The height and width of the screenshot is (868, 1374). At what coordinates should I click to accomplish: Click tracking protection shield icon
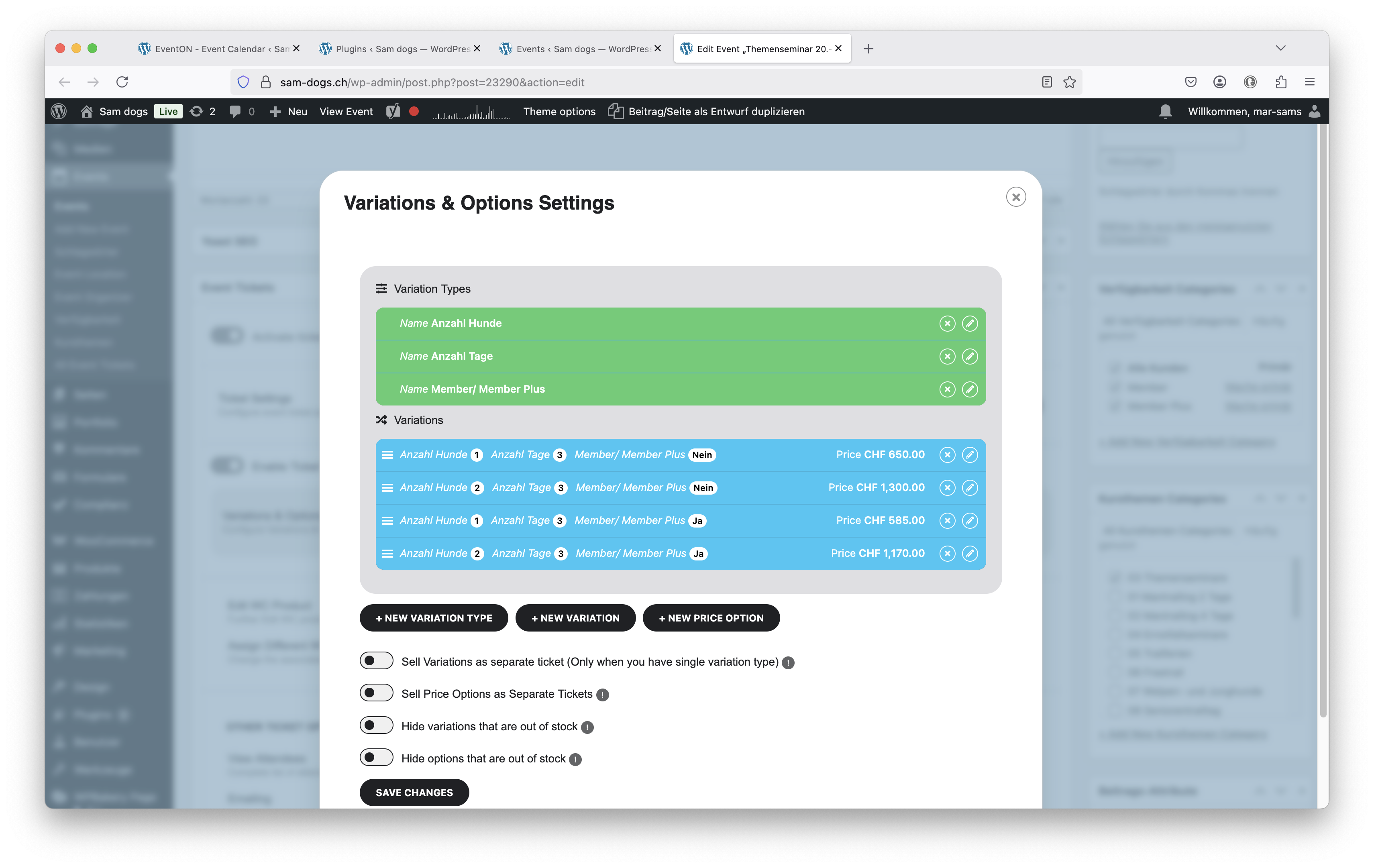pyautogui.click(x=243, y=82)
